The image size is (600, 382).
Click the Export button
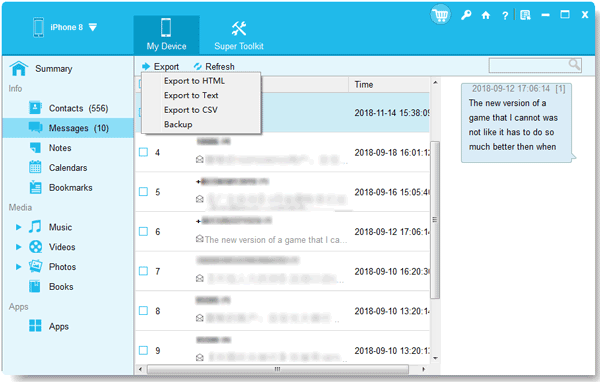point(160,67)
